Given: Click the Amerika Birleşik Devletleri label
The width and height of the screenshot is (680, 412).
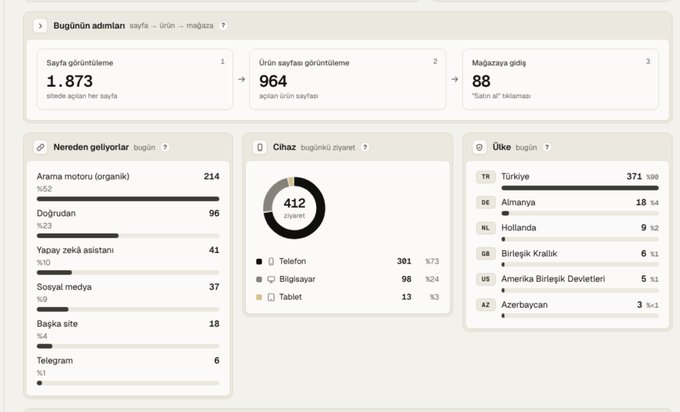Looking at the screenshot, I should [553, 279].
